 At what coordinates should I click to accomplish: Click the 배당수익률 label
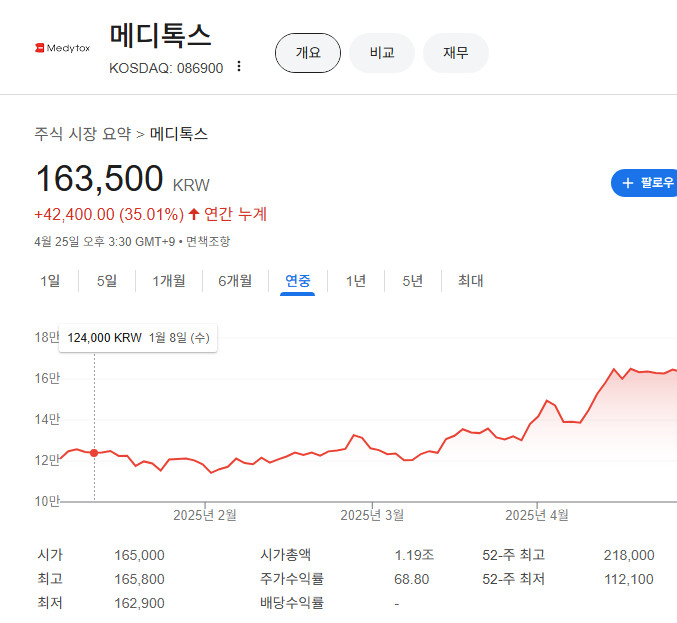[x=292, y=603]
